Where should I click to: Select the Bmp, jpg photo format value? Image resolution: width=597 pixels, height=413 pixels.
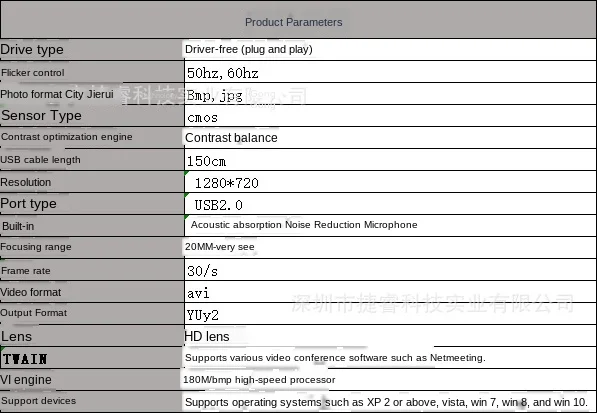point(215,95)
